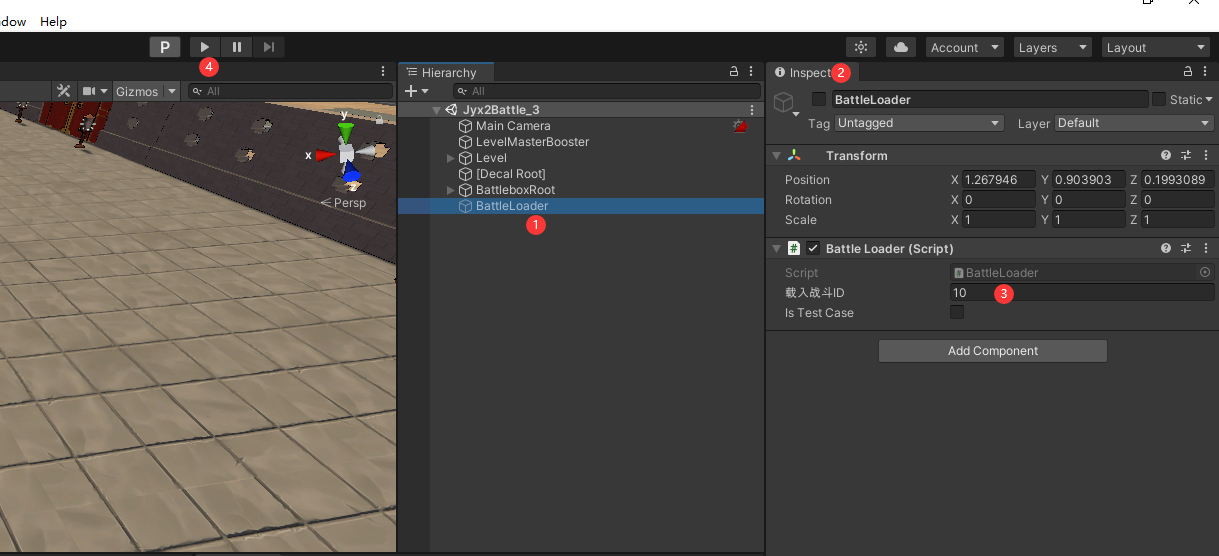Open Battle Loader script three-dot menu

[1206, 248]
